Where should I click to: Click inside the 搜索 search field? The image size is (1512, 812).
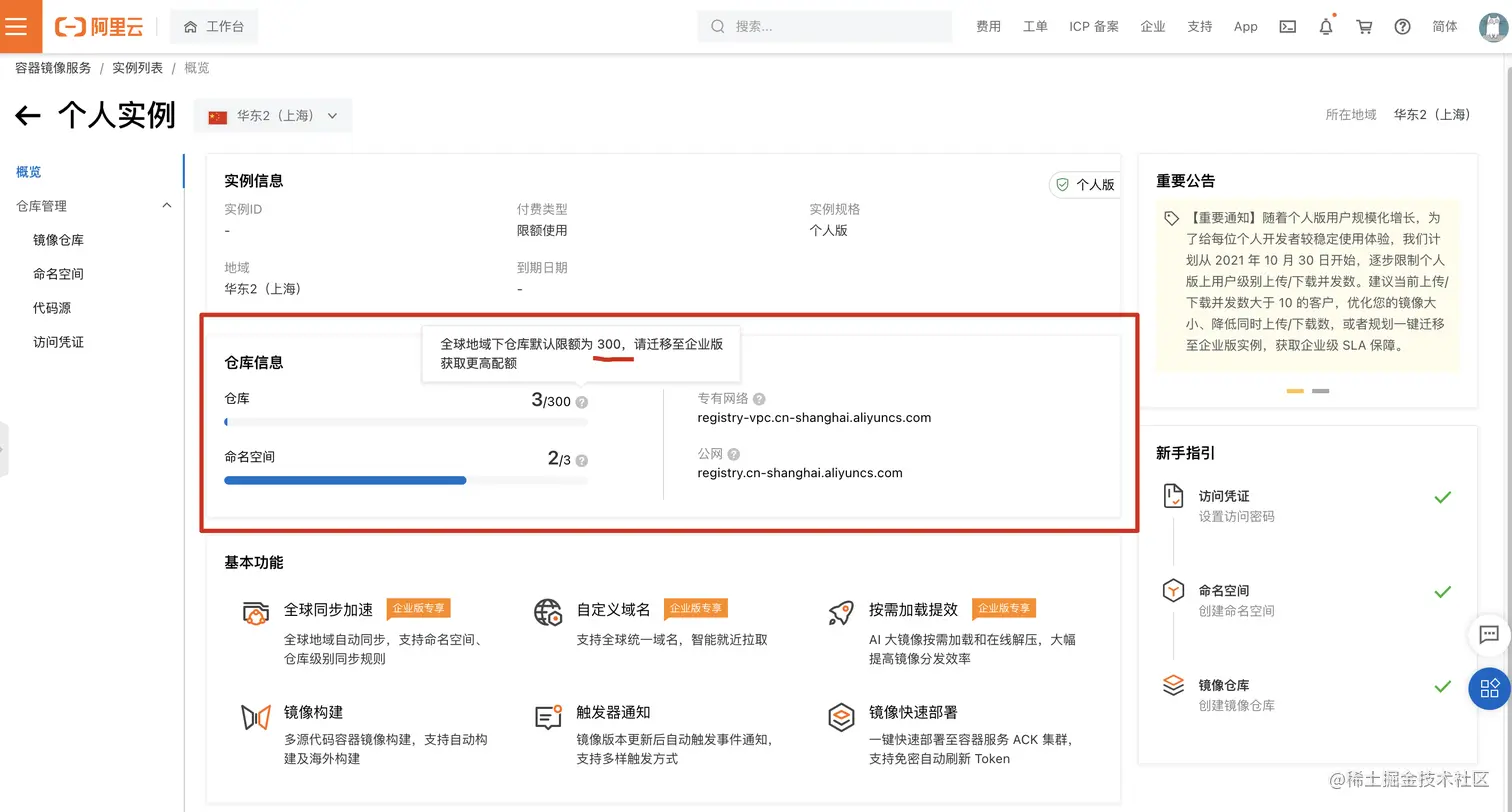pos(824,26)
